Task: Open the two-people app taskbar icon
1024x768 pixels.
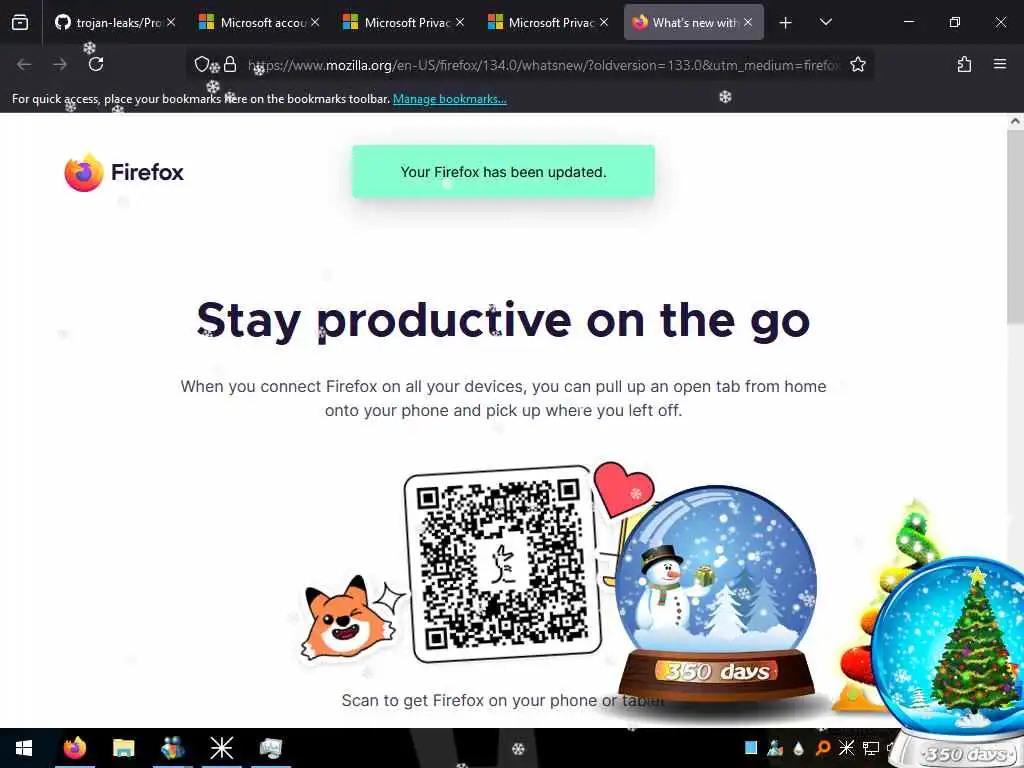Action: (172, 748)
